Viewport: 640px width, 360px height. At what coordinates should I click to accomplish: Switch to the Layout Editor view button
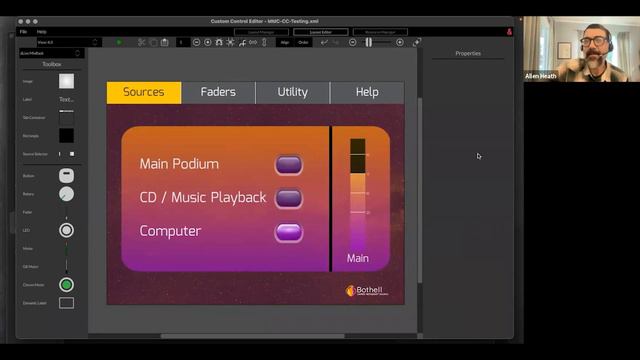tap(321, 32)
